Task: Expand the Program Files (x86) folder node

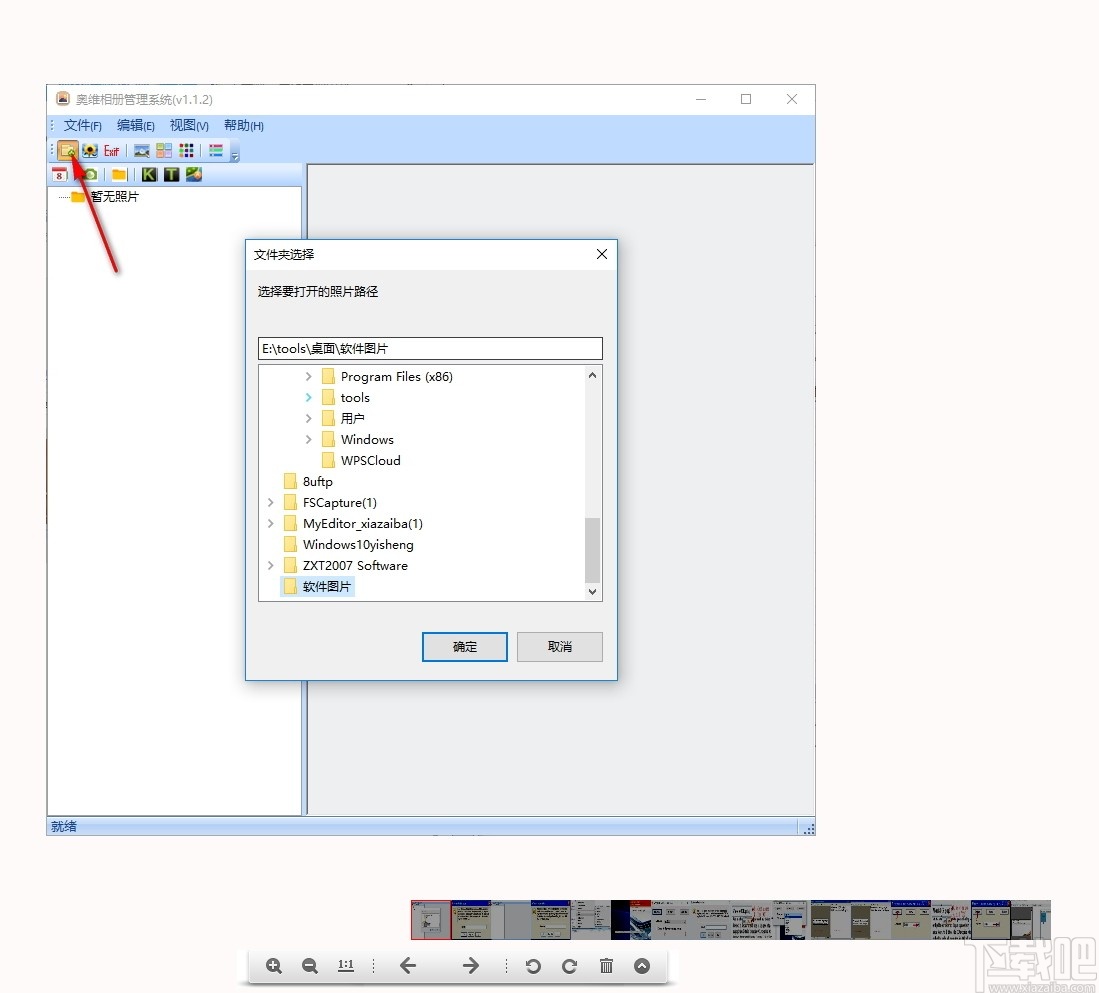Action: tap(308, 376)
